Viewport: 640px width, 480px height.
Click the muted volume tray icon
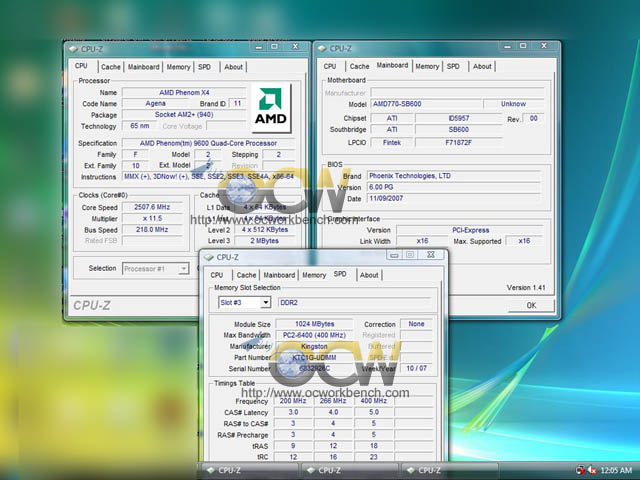(591, 471)
